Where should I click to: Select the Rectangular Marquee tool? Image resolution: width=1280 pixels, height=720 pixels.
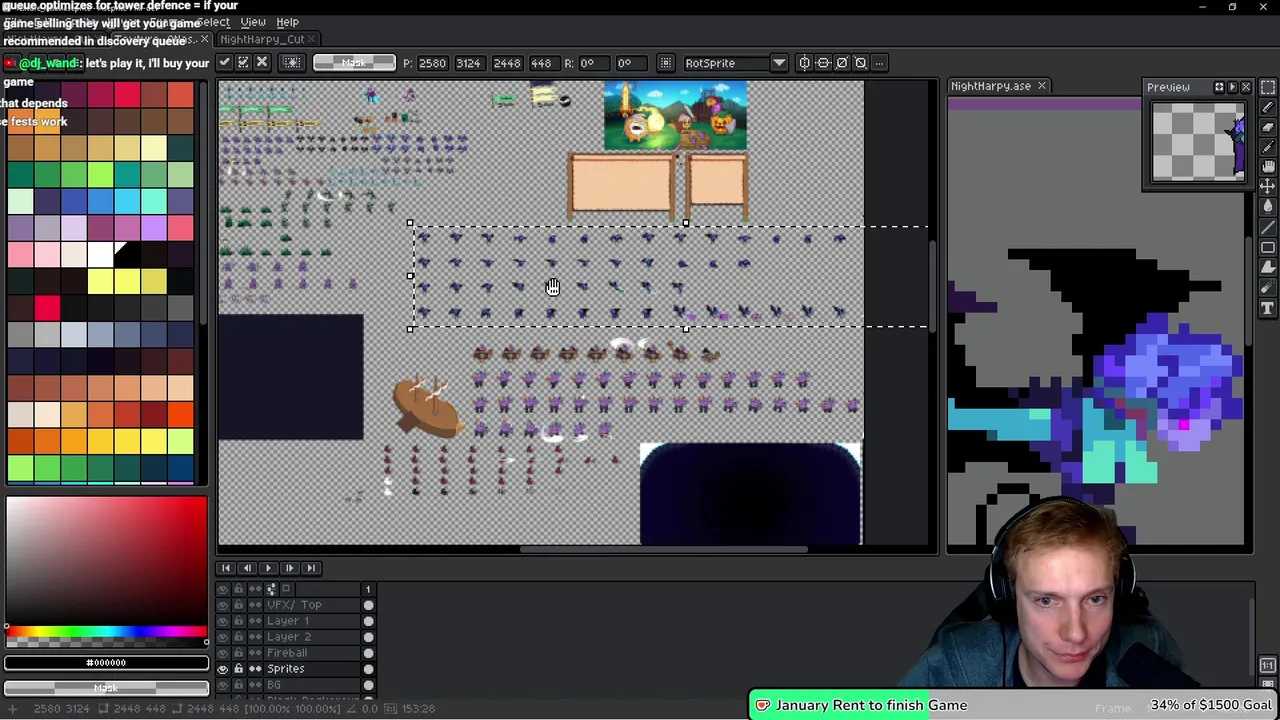1268,88
